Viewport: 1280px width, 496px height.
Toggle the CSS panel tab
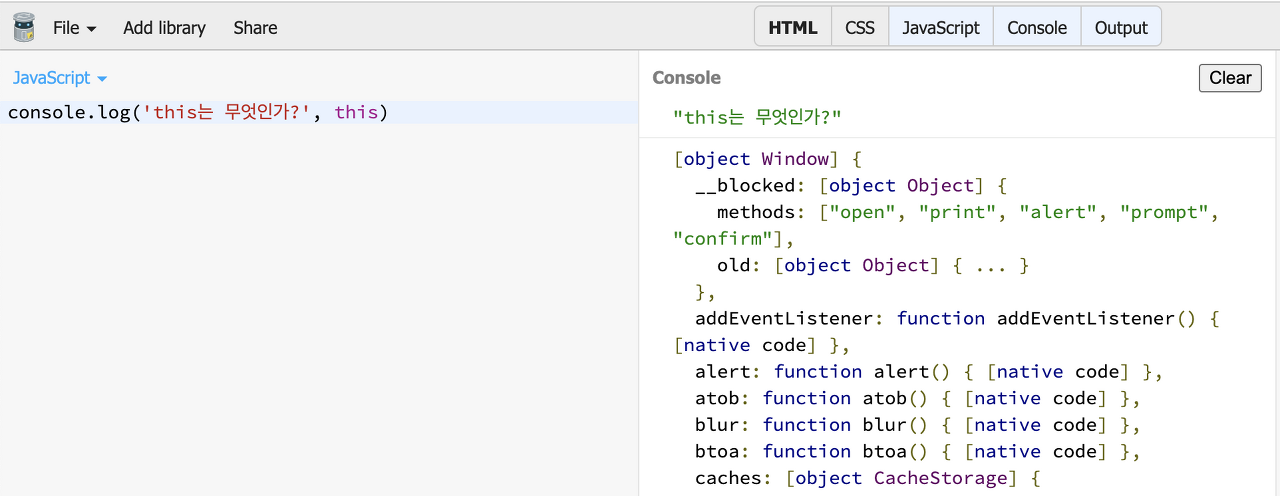click(x=860, y=27)
